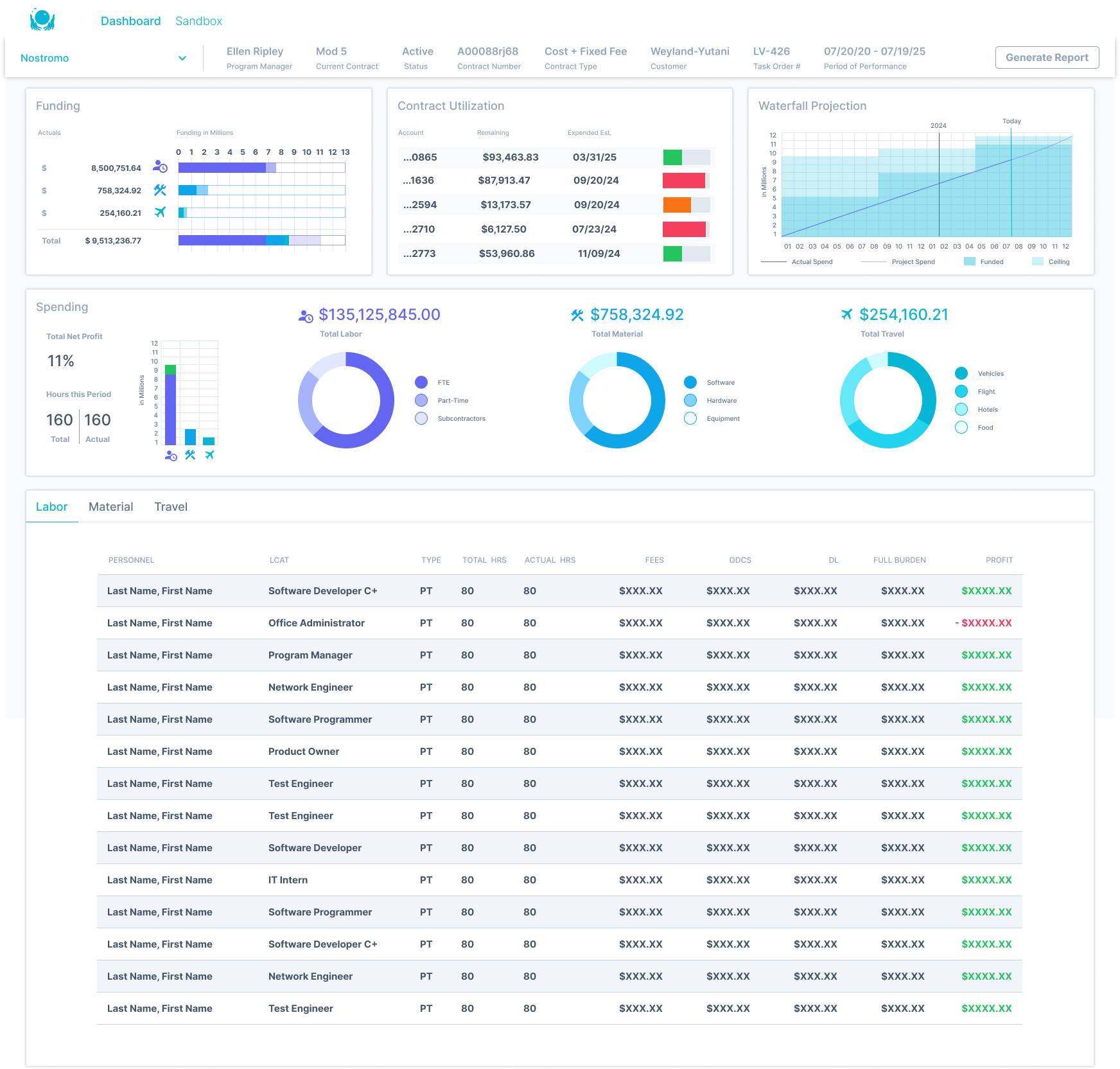Click the labor icon under spending bar chart
Screen dimensions: 1120x1069
(x=171, y=455)
